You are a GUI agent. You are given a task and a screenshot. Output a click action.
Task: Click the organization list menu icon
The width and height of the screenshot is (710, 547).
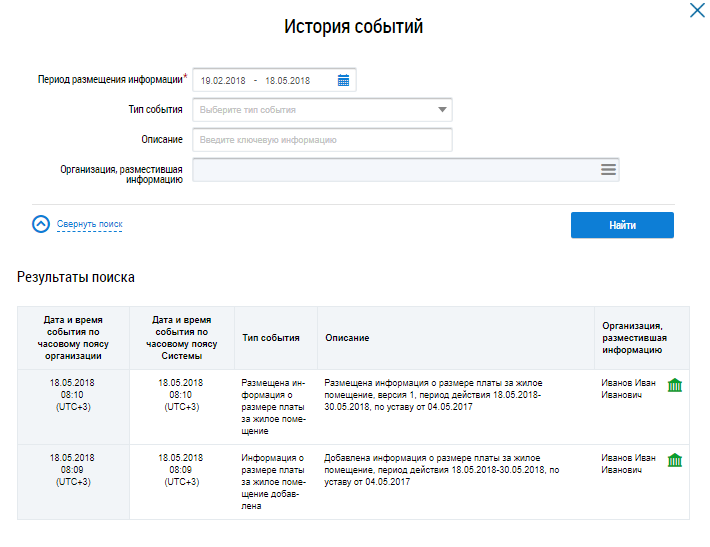pos(607,170)
